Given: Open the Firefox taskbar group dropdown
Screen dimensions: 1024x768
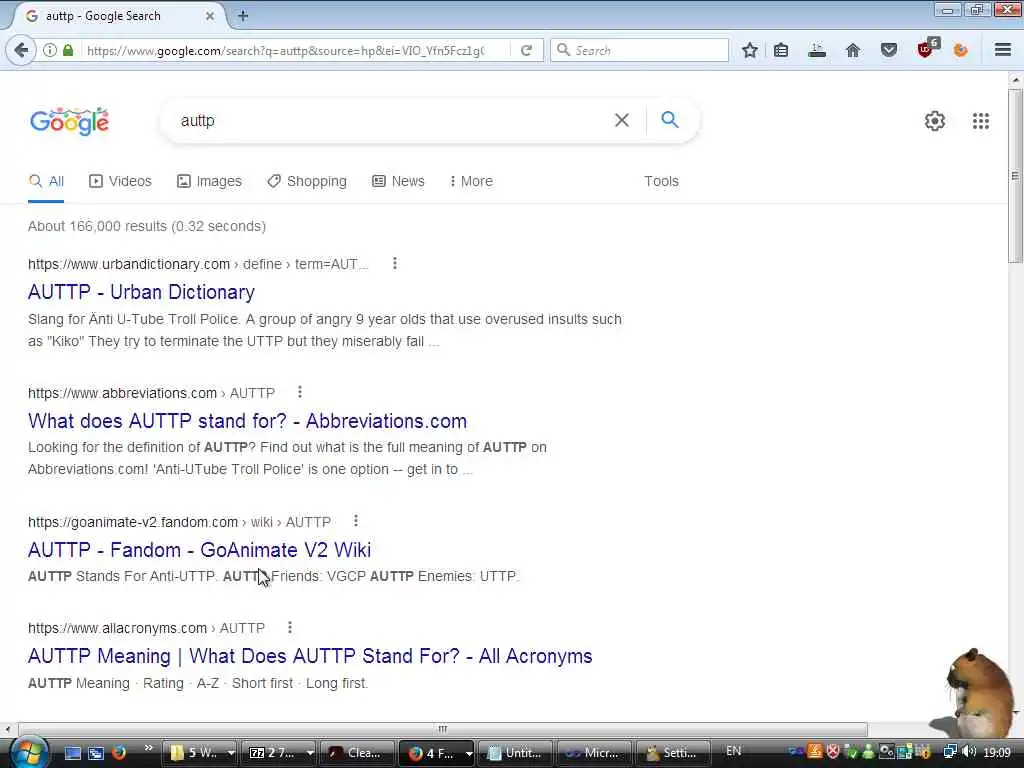Looking at the screenshot, I should pyautogui.click(x=468, y=753).
